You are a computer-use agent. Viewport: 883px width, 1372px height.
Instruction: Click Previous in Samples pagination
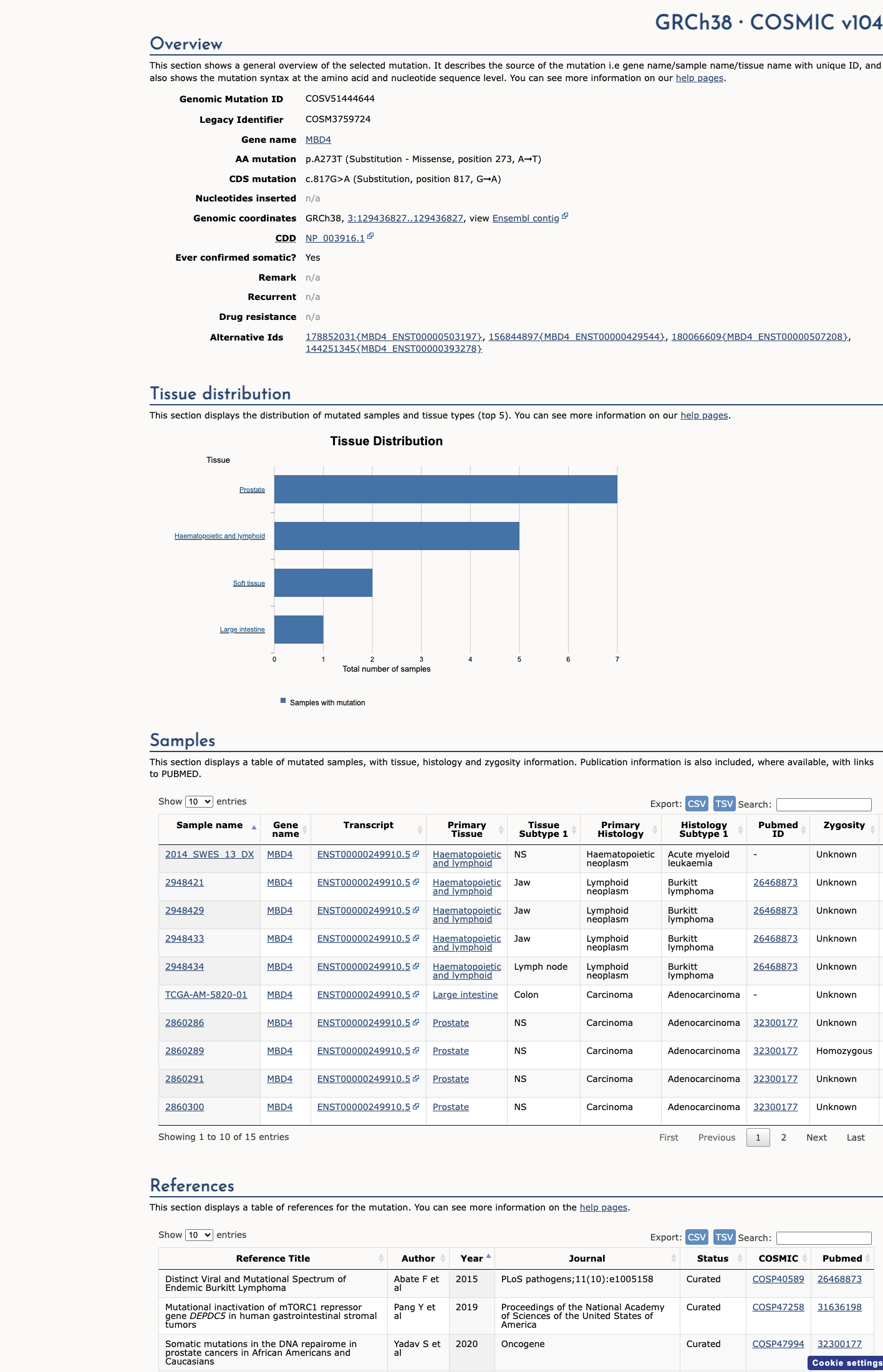click(x=717, y=1138)
